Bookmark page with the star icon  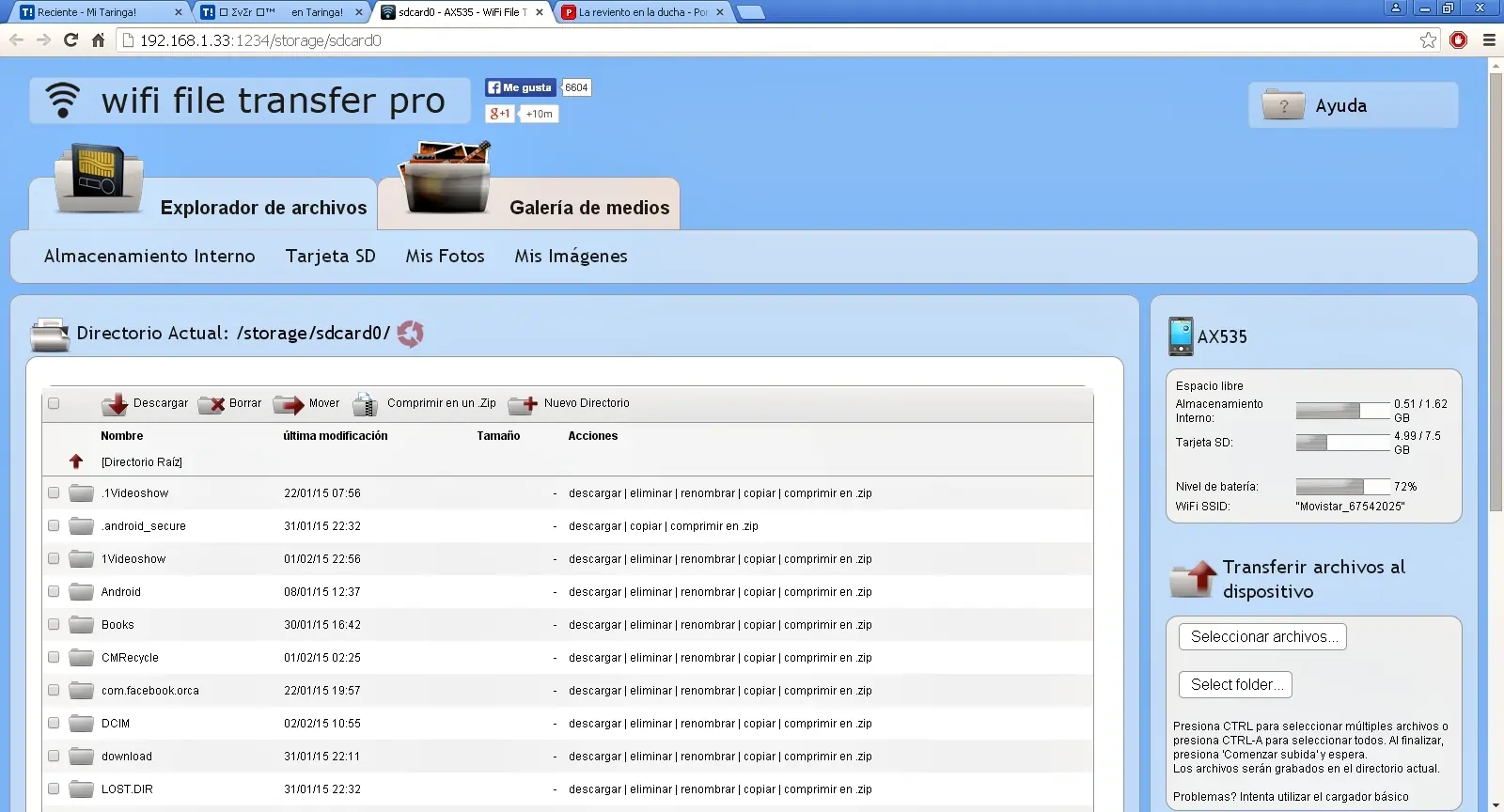1429,39
